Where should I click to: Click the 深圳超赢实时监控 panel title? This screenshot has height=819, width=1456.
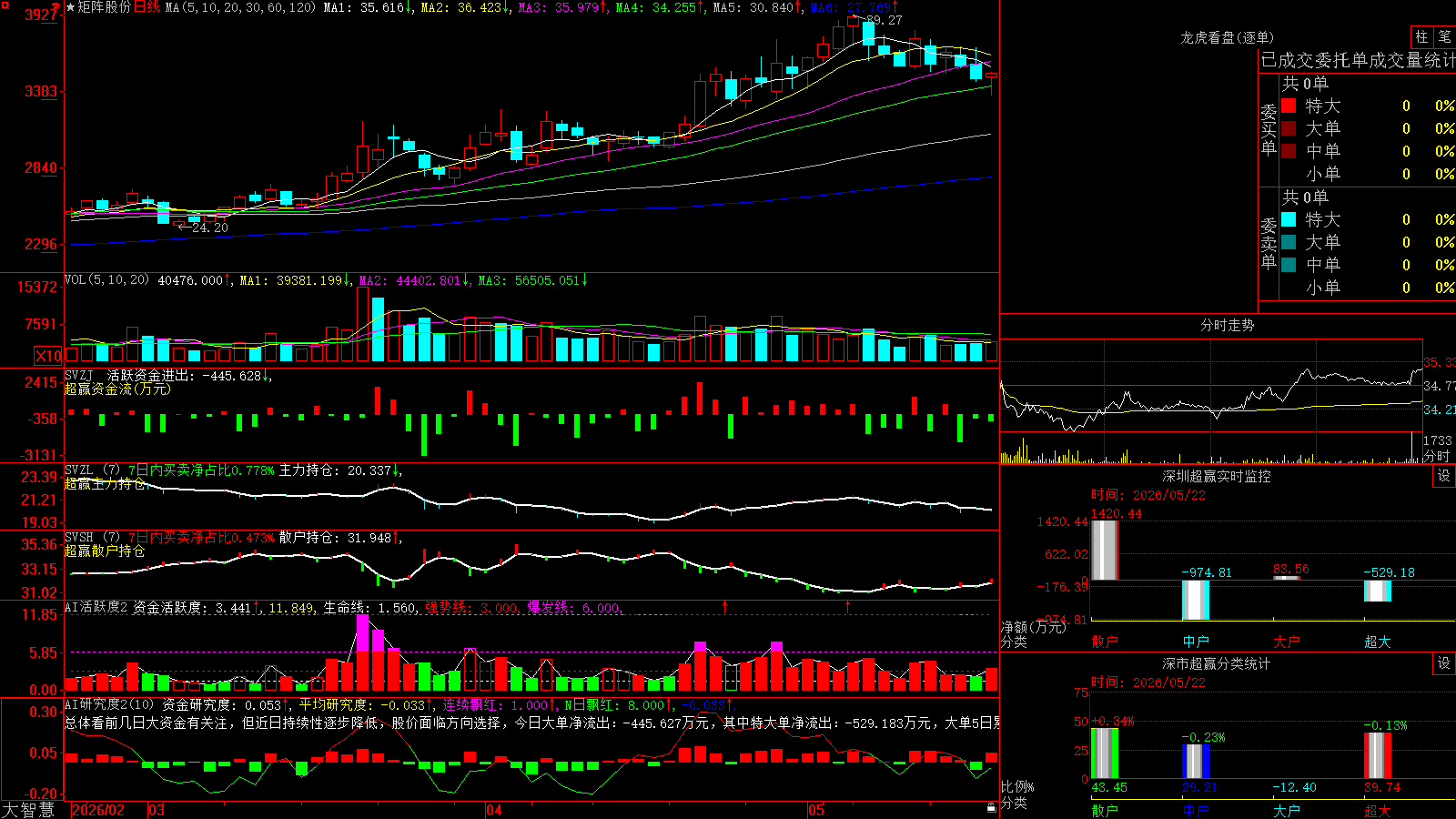[1217, 476]
